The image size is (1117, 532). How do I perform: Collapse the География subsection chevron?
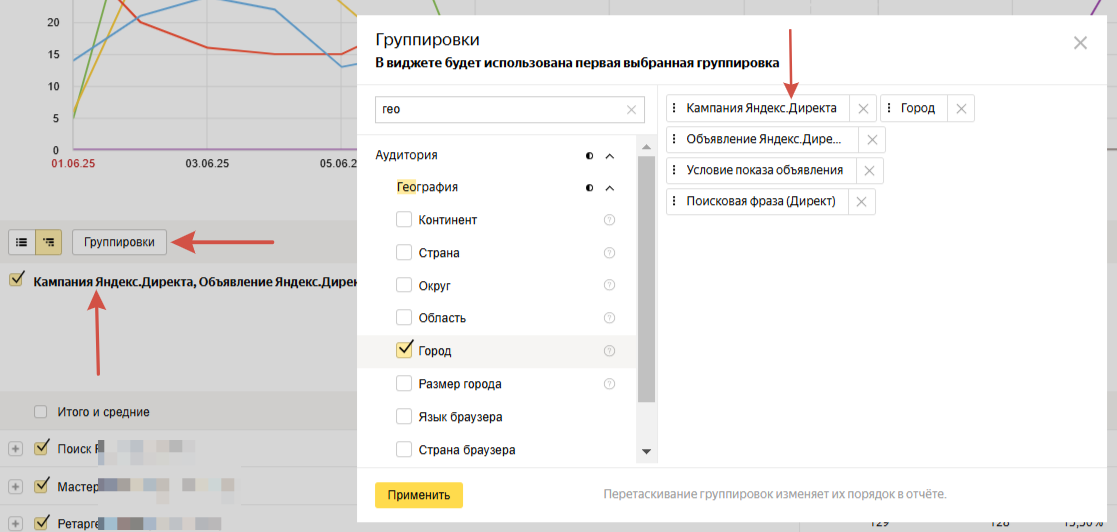pyautogui.click(x=609, y=188)
